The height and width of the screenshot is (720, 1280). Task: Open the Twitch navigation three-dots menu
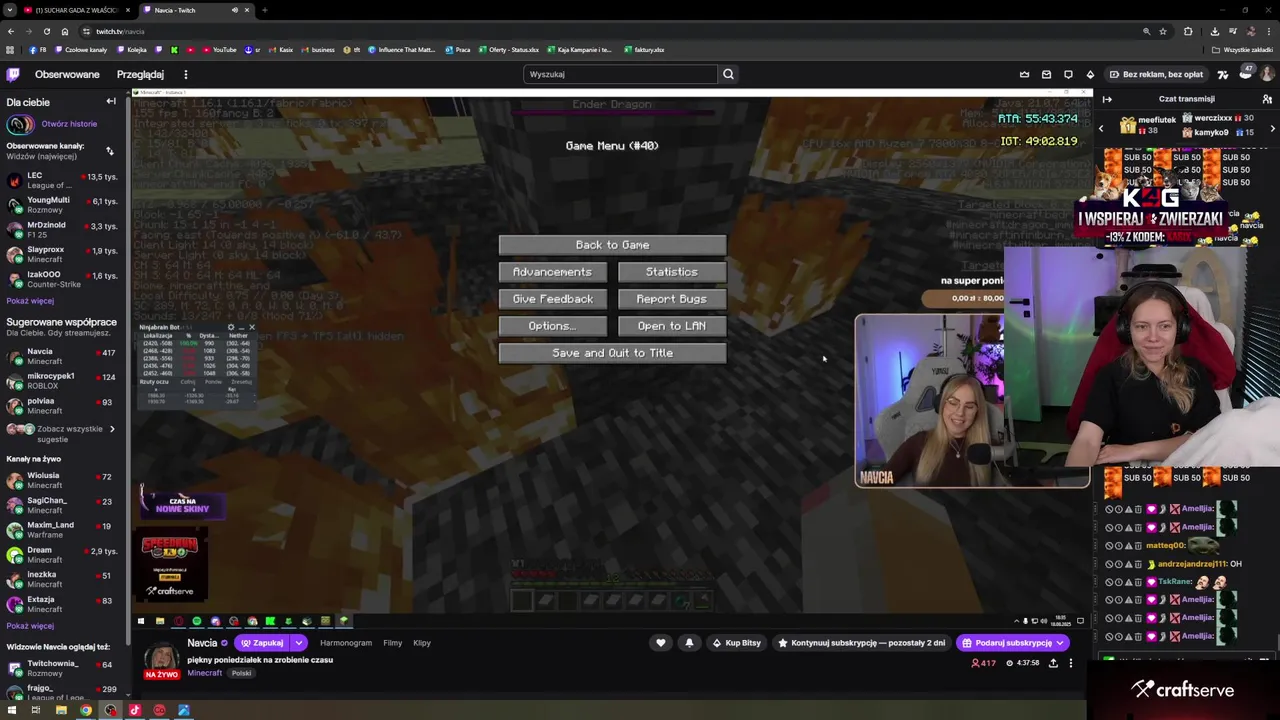(x=185, y=74)
